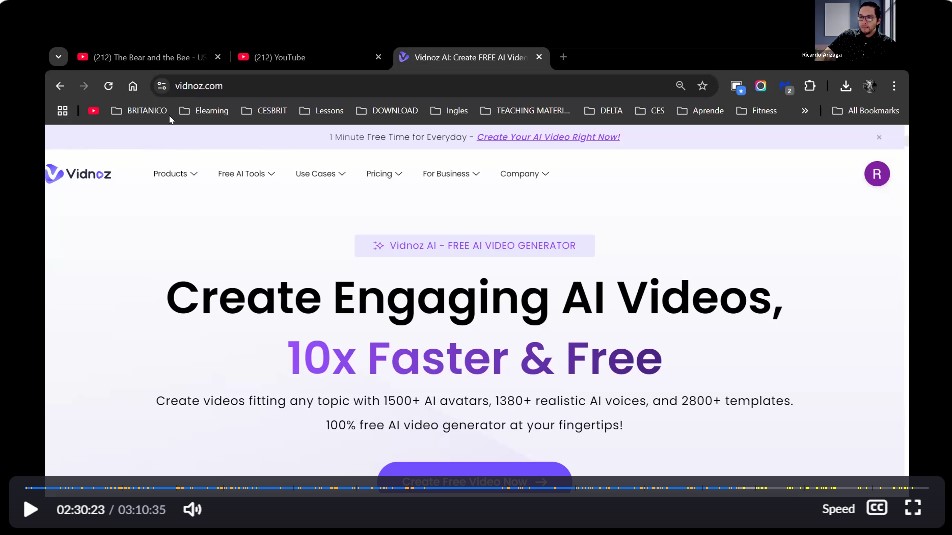This screenshot has width=952, height=535.
Task: Open the CESBRIT bookmark folder
Action: pyautogui.click(x=264, y=111)
